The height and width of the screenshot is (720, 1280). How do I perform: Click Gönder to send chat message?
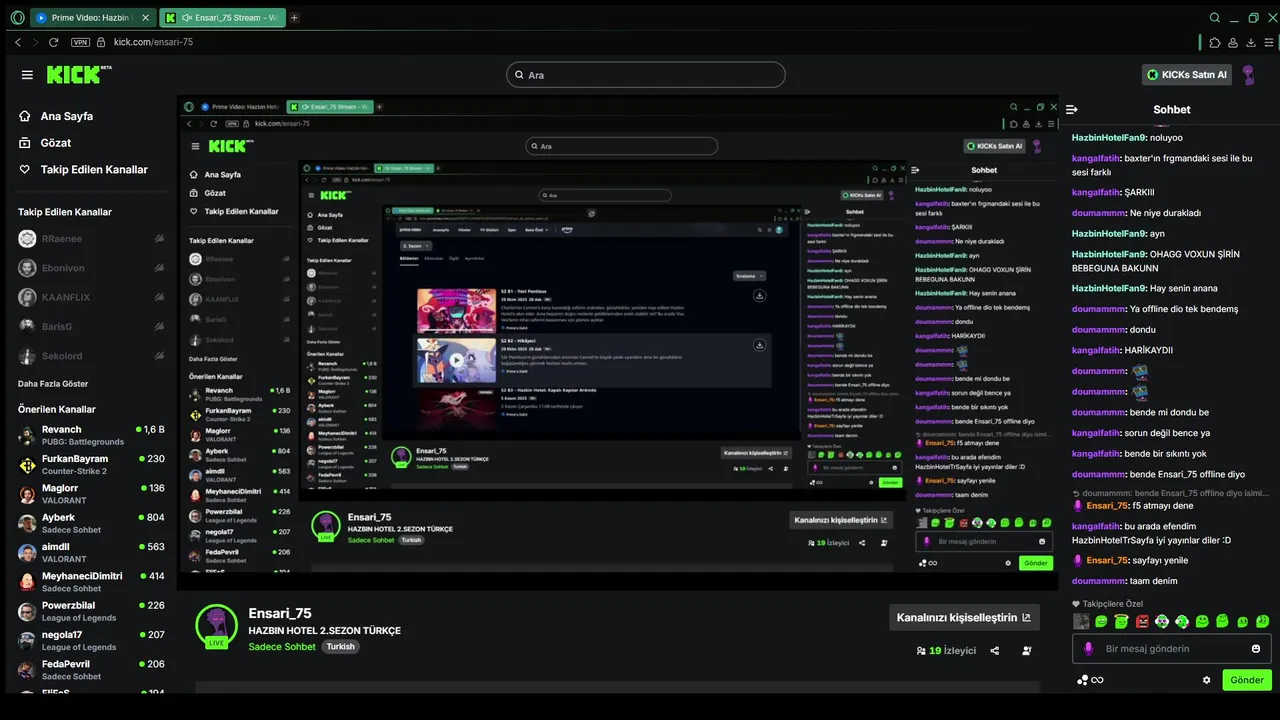click(x=1247, y=680)
